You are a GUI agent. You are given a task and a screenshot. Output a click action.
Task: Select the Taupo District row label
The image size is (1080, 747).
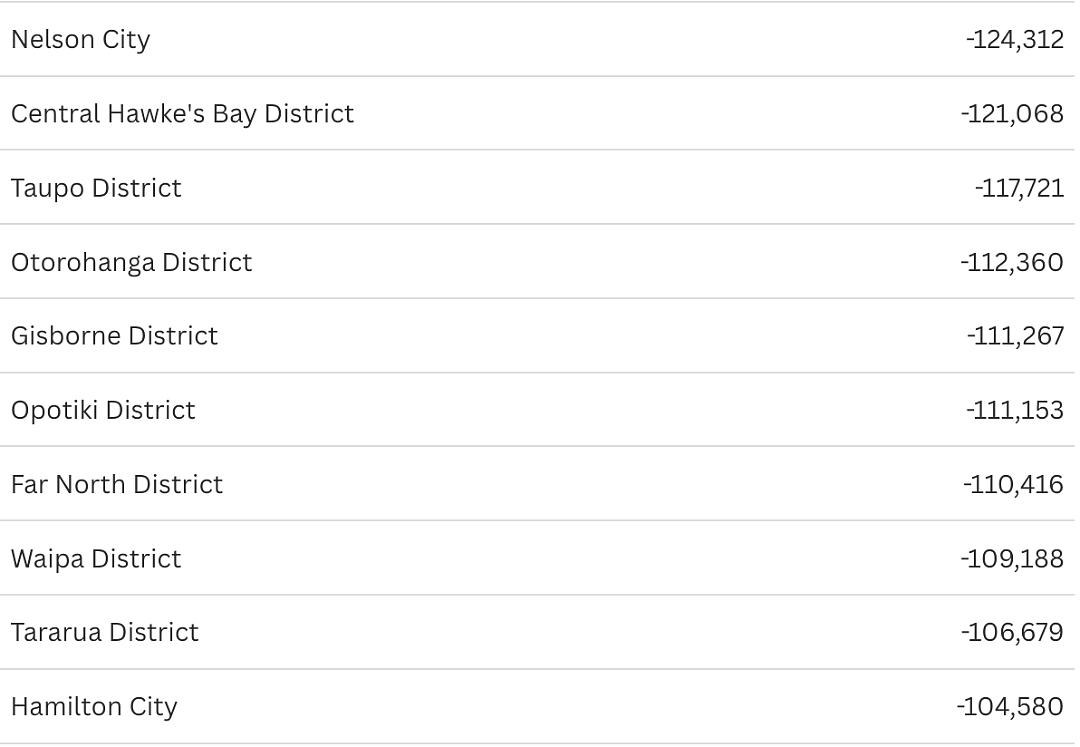coord(96,188)
